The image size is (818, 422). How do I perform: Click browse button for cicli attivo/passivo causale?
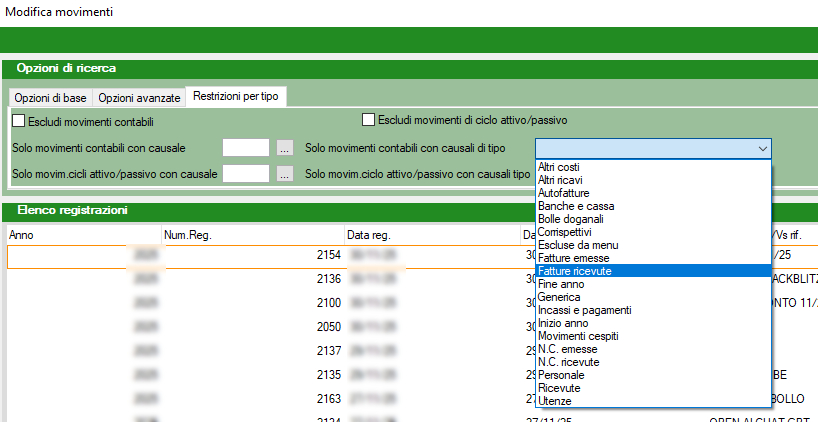coord(285,174)
